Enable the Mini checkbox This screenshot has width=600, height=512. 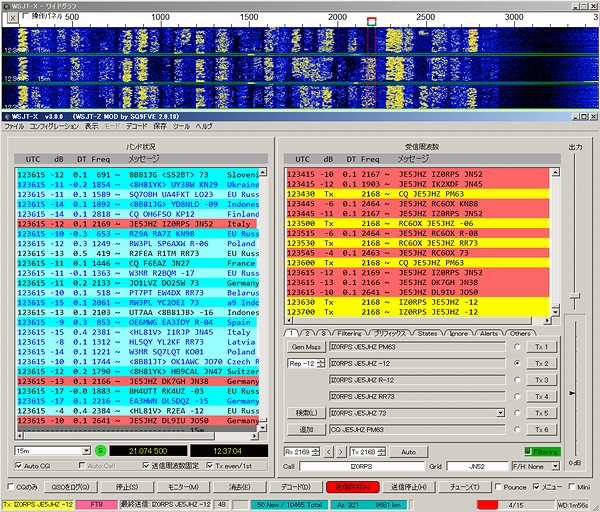point(572,486)
